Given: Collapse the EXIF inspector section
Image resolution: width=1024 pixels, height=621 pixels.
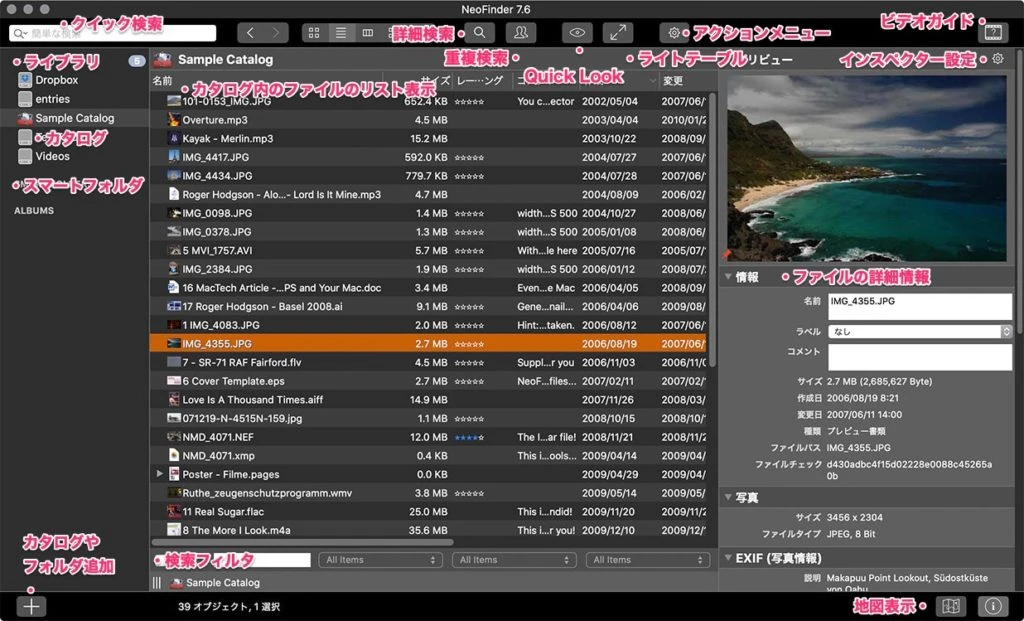Looking at the screenshot, I should [728, 558].
